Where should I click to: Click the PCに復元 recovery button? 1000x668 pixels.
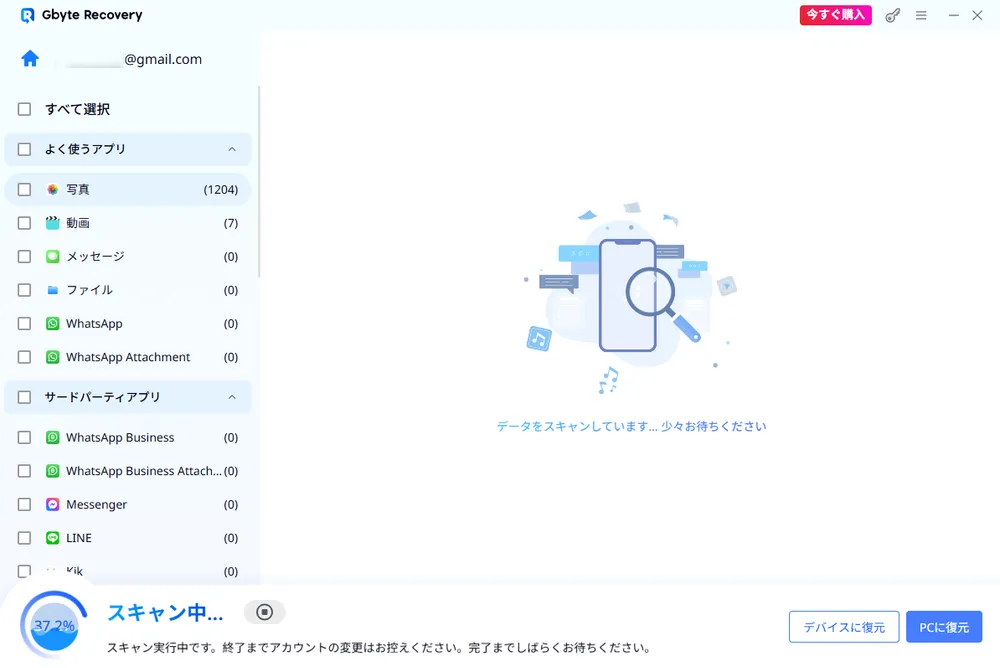[943, 626]
